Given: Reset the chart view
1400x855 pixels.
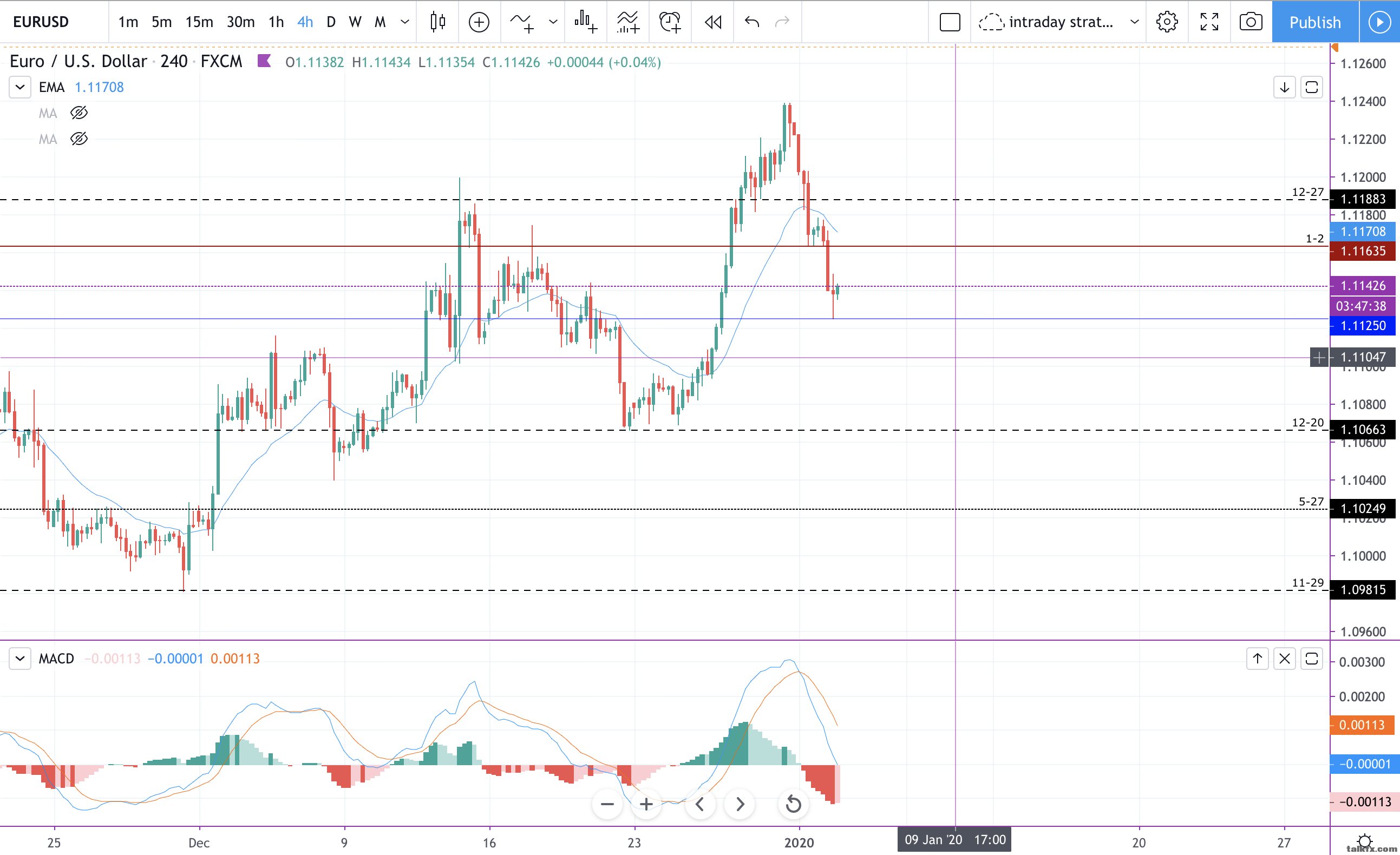Looking at the screenshot, I should click(793, 805).
